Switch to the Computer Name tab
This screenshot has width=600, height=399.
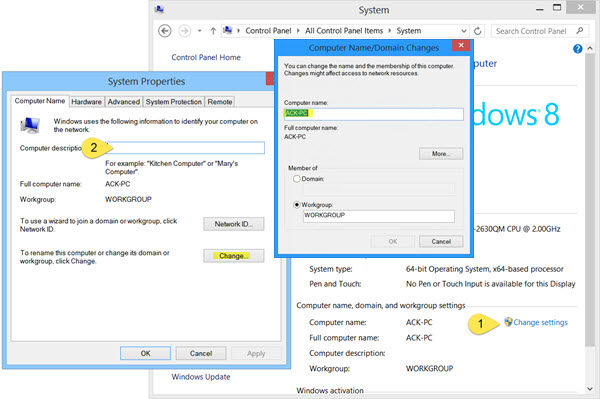40,101
